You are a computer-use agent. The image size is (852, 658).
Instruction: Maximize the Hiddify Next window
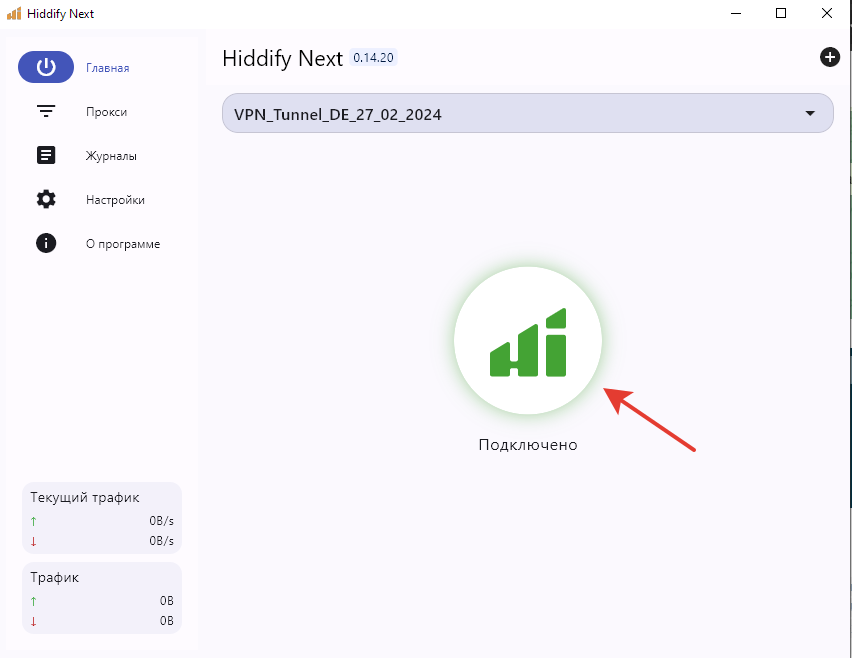pyautogui.click(x=781, y=13)
